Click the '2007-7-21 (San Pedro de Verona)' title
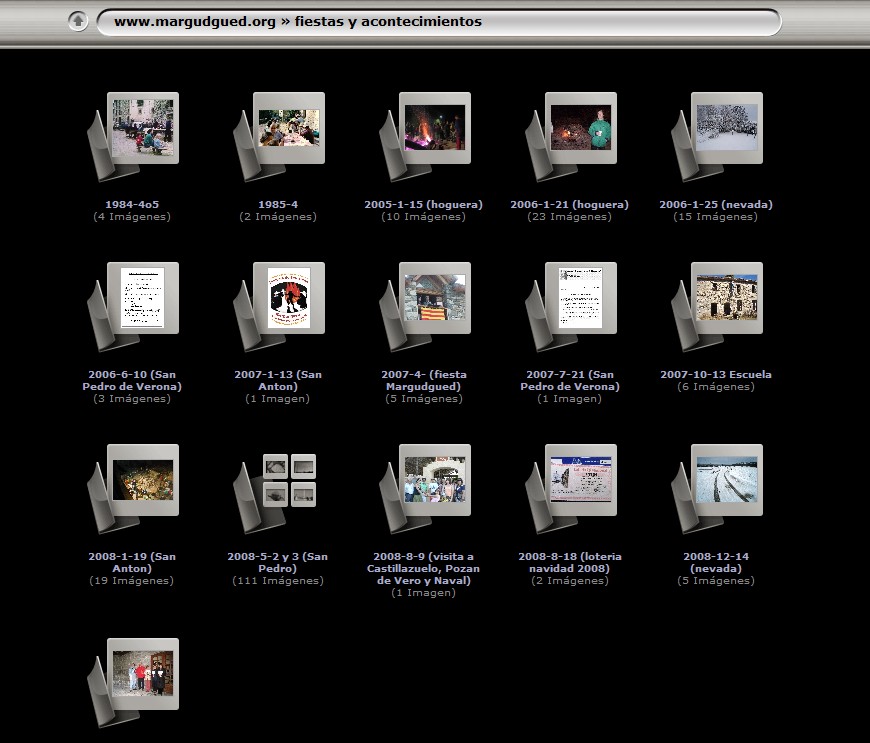The height and width of the screenshot is (743, 870). coord(570,381)
